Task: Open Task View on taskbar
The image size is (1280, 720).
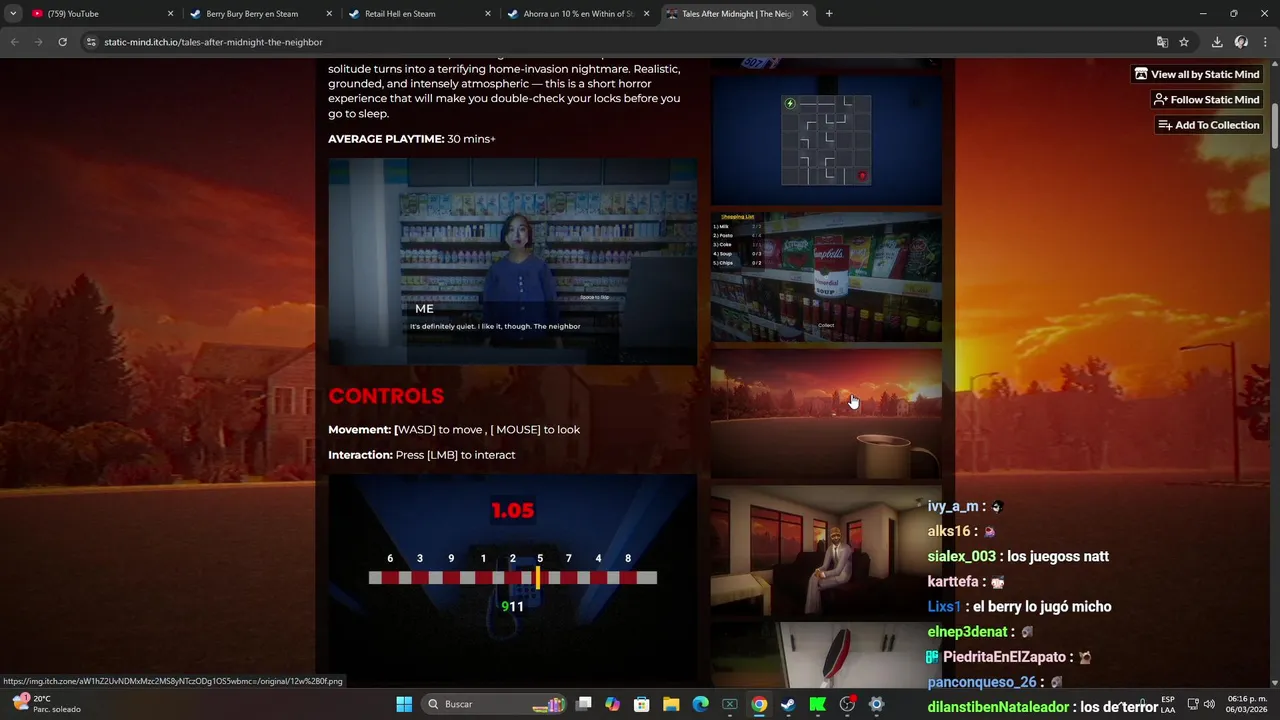Action: point(584,704)
